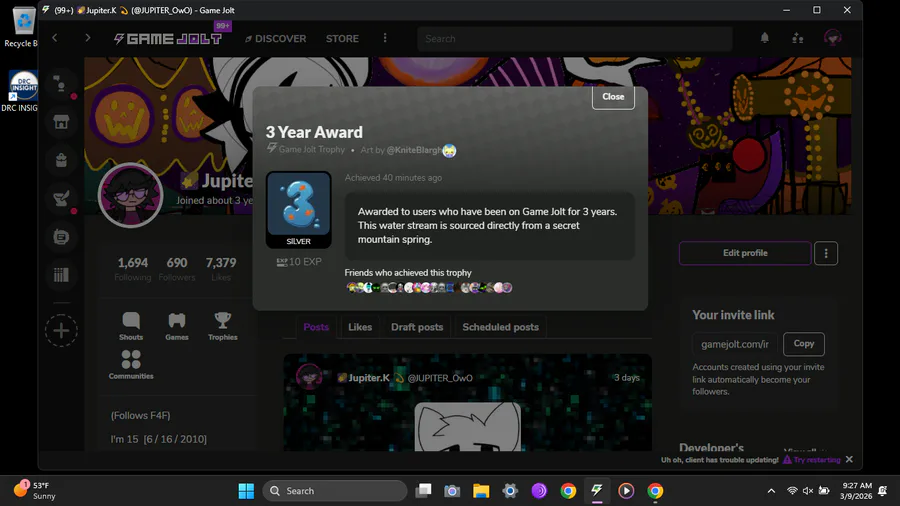Open the Settings gear on the taskbar

[x=510, y=491]
